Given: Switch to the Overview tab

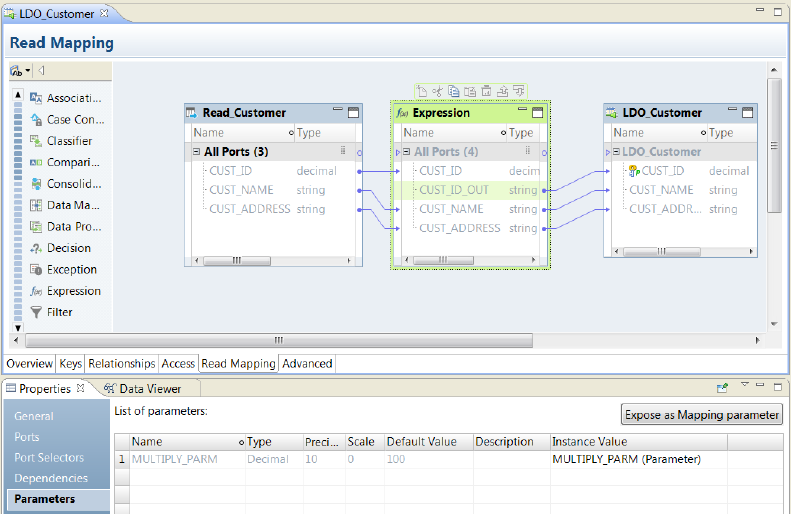Looking at the screenshot, I should coord(30,364).
